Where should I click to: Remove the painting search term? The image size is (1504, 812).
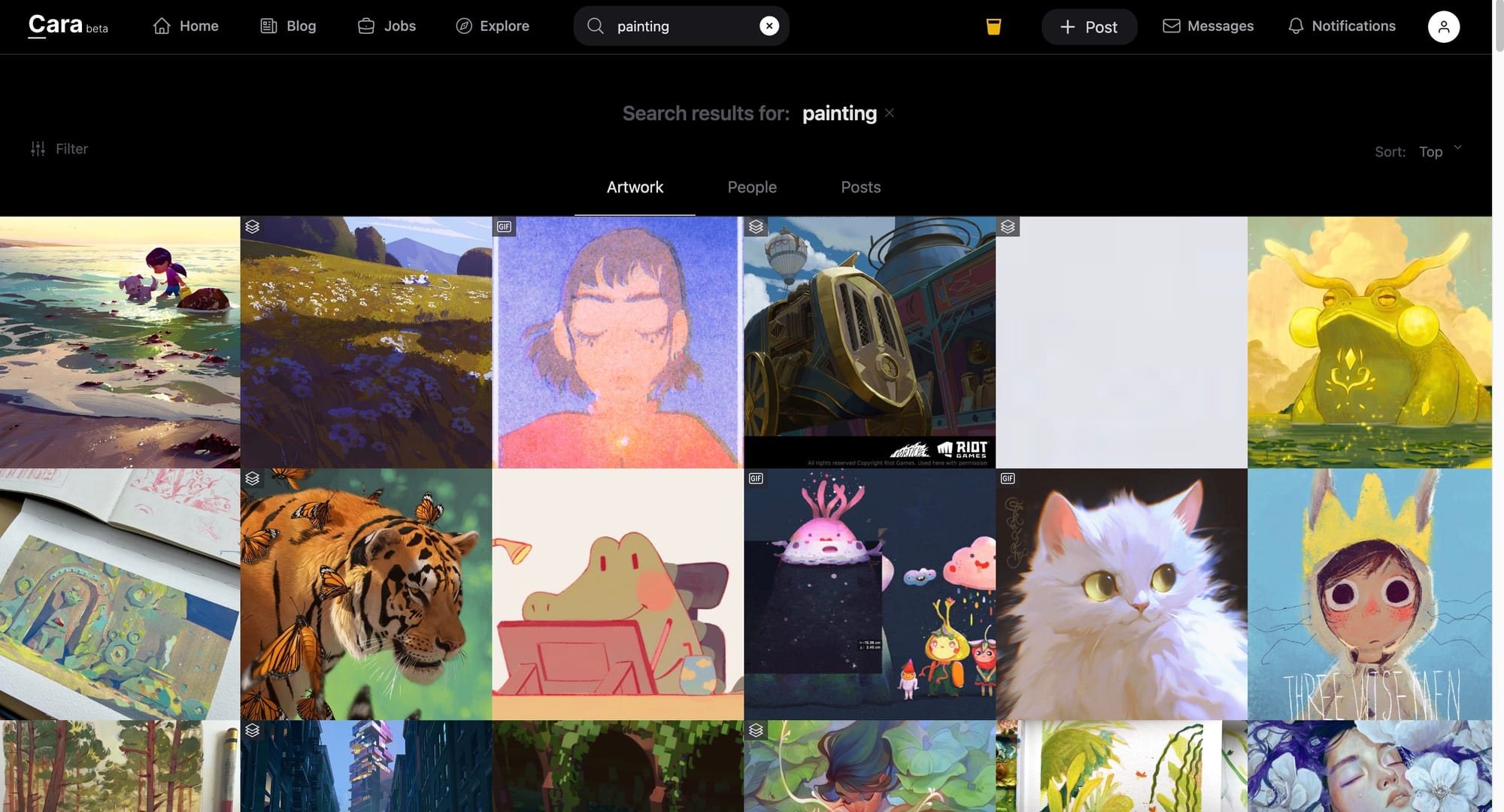point(890,113)
